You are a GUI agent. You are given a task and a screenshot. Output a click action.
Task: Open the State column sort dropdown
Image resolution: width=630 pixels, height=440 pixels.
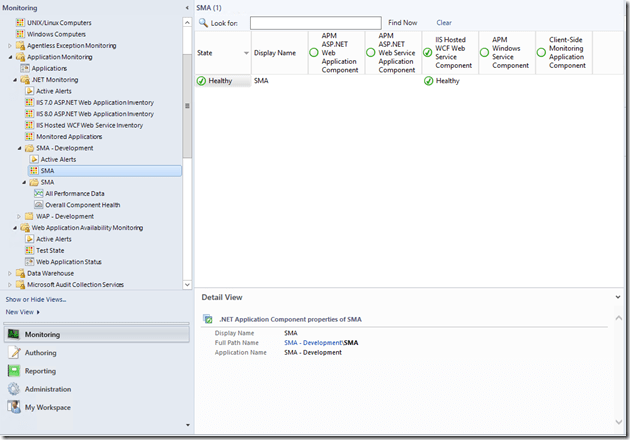tap(246, 53)
